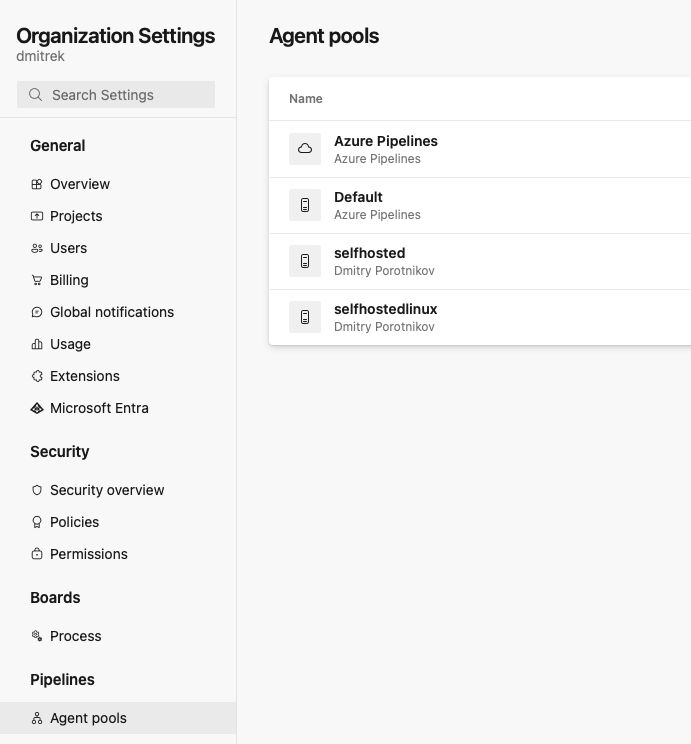Open Security overview settings
The image size is (691, 744).
(107, 490)
